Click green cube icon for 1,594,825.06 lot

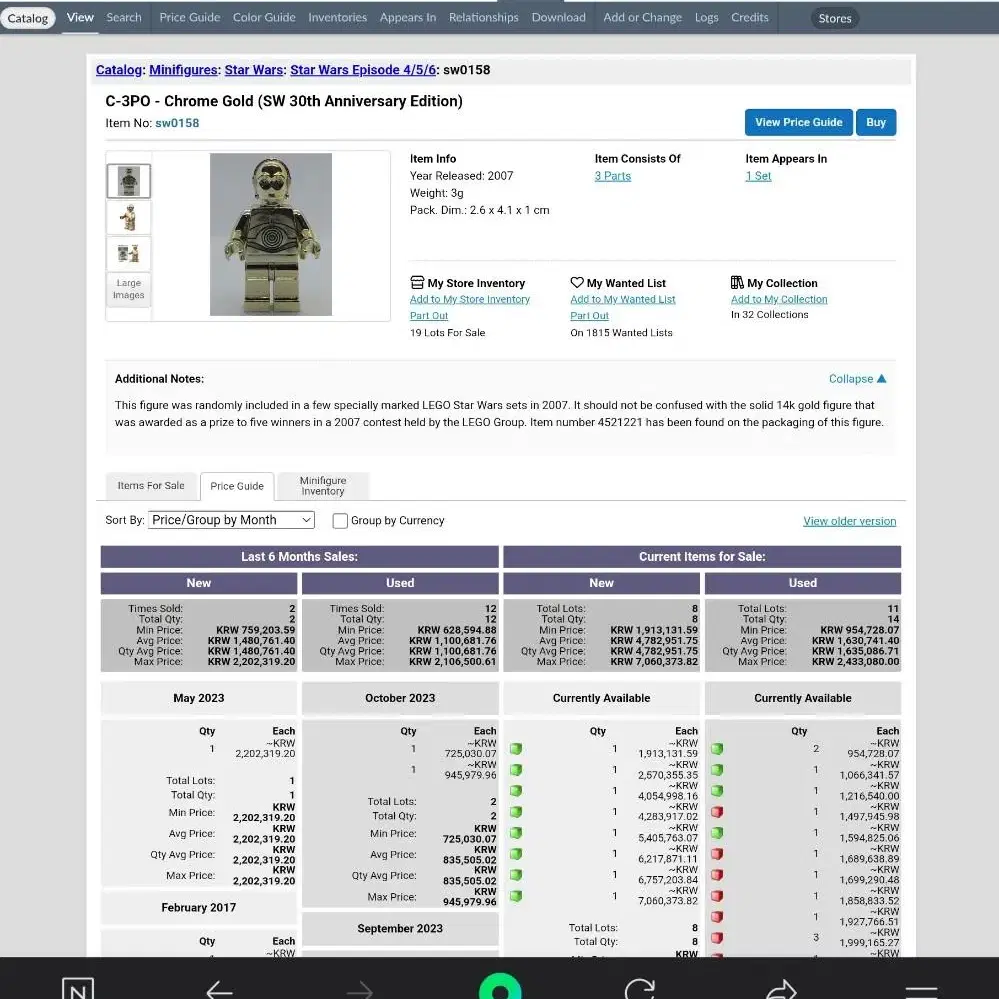(717, 833)
